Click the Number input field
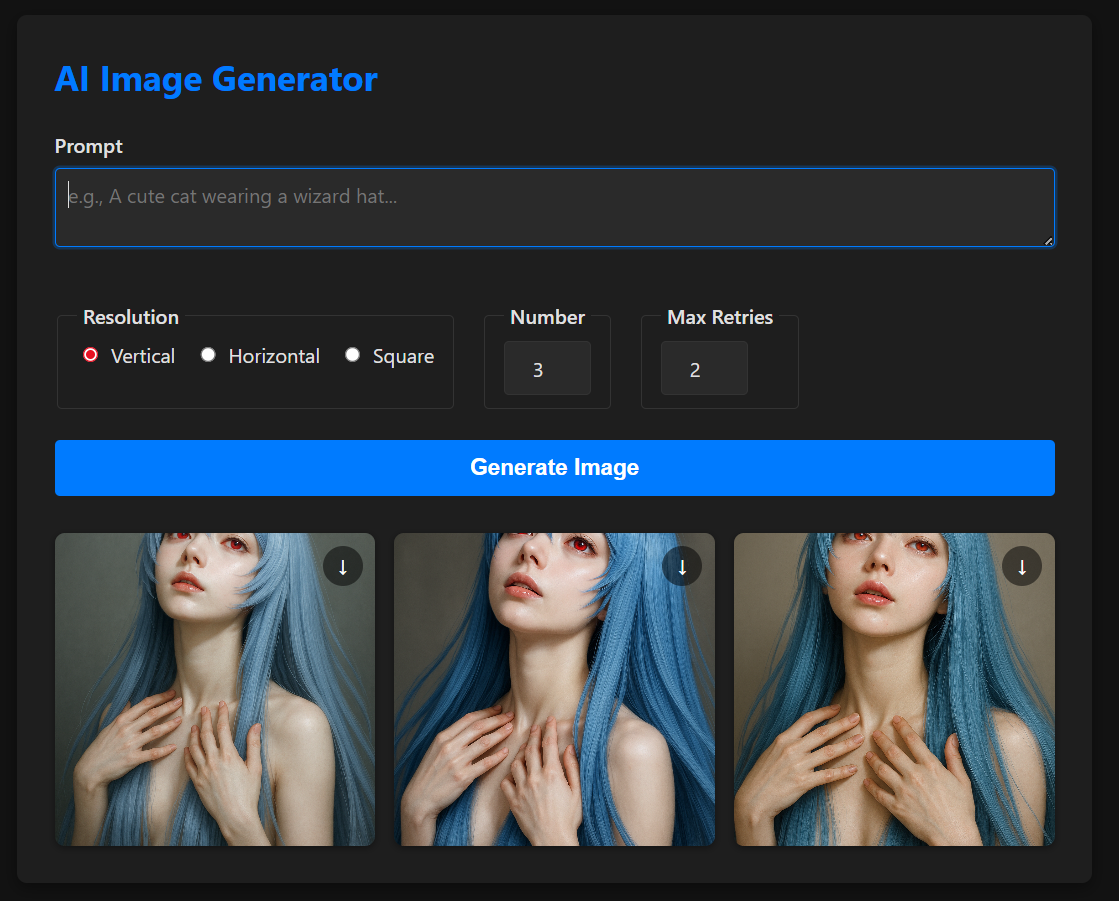 click(x=547, y=368)
